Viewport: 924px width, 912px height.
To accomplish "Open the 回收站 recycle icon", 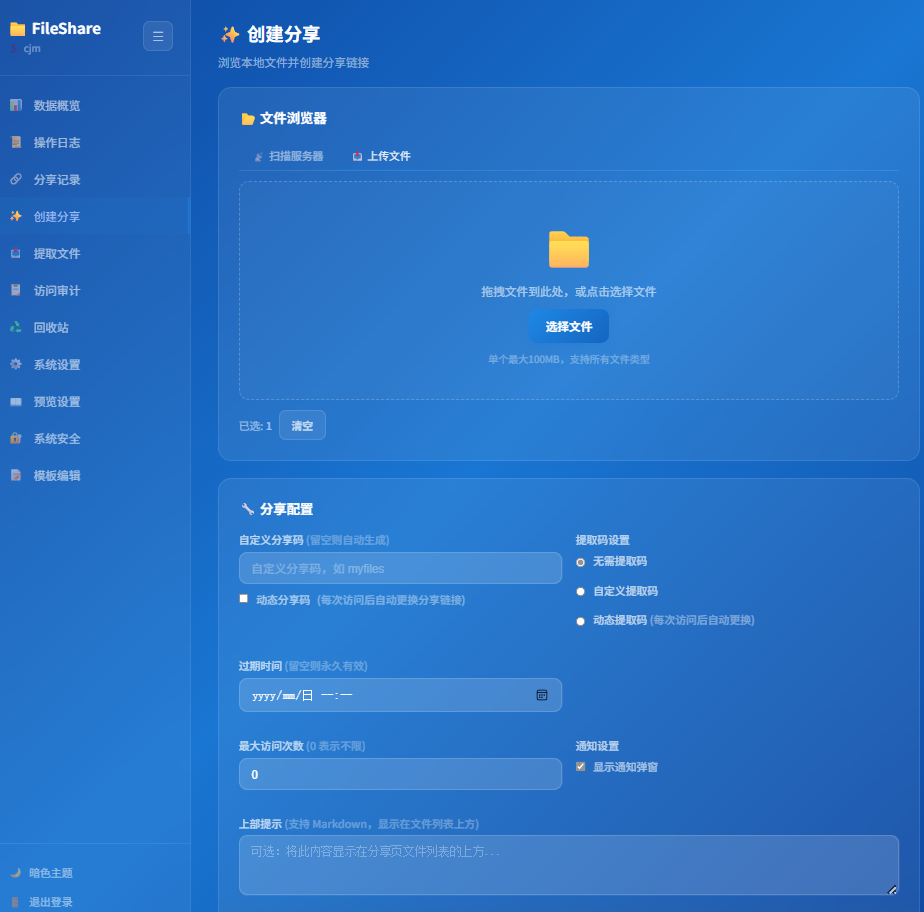I will click(x=16, y=327).
